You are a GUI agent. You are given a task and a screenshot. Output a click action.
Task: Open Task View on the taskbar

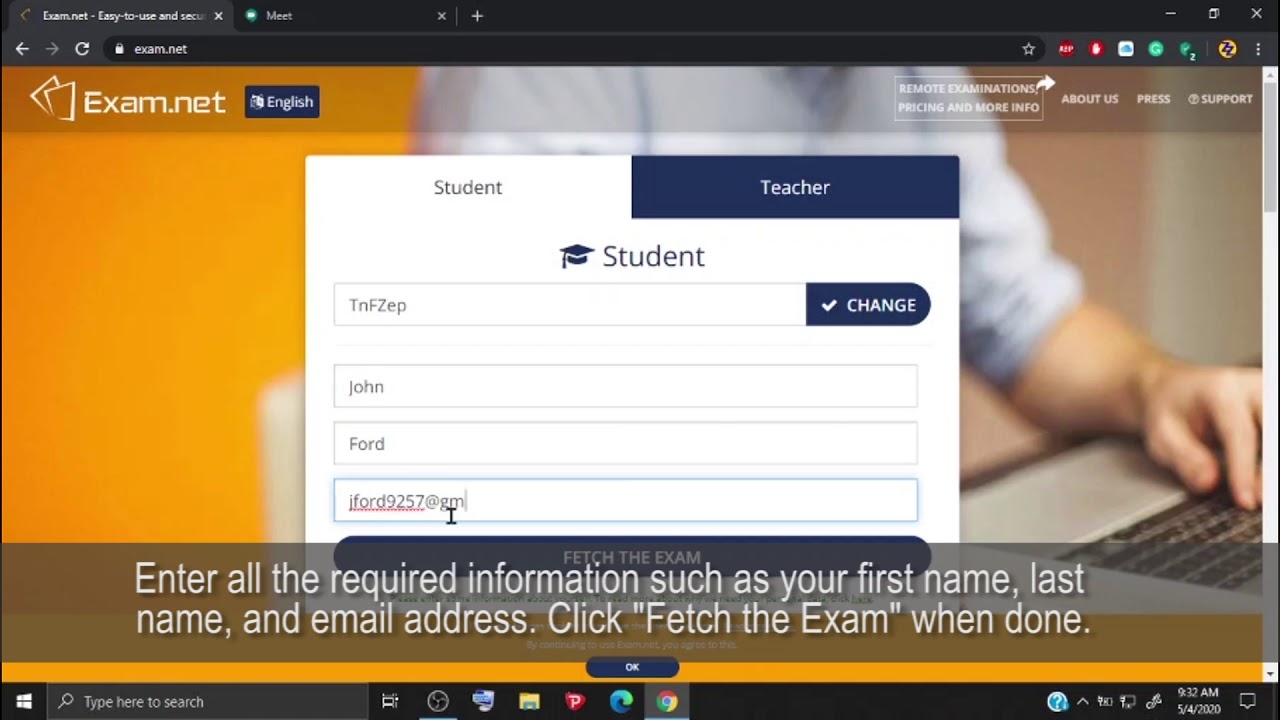390,701
